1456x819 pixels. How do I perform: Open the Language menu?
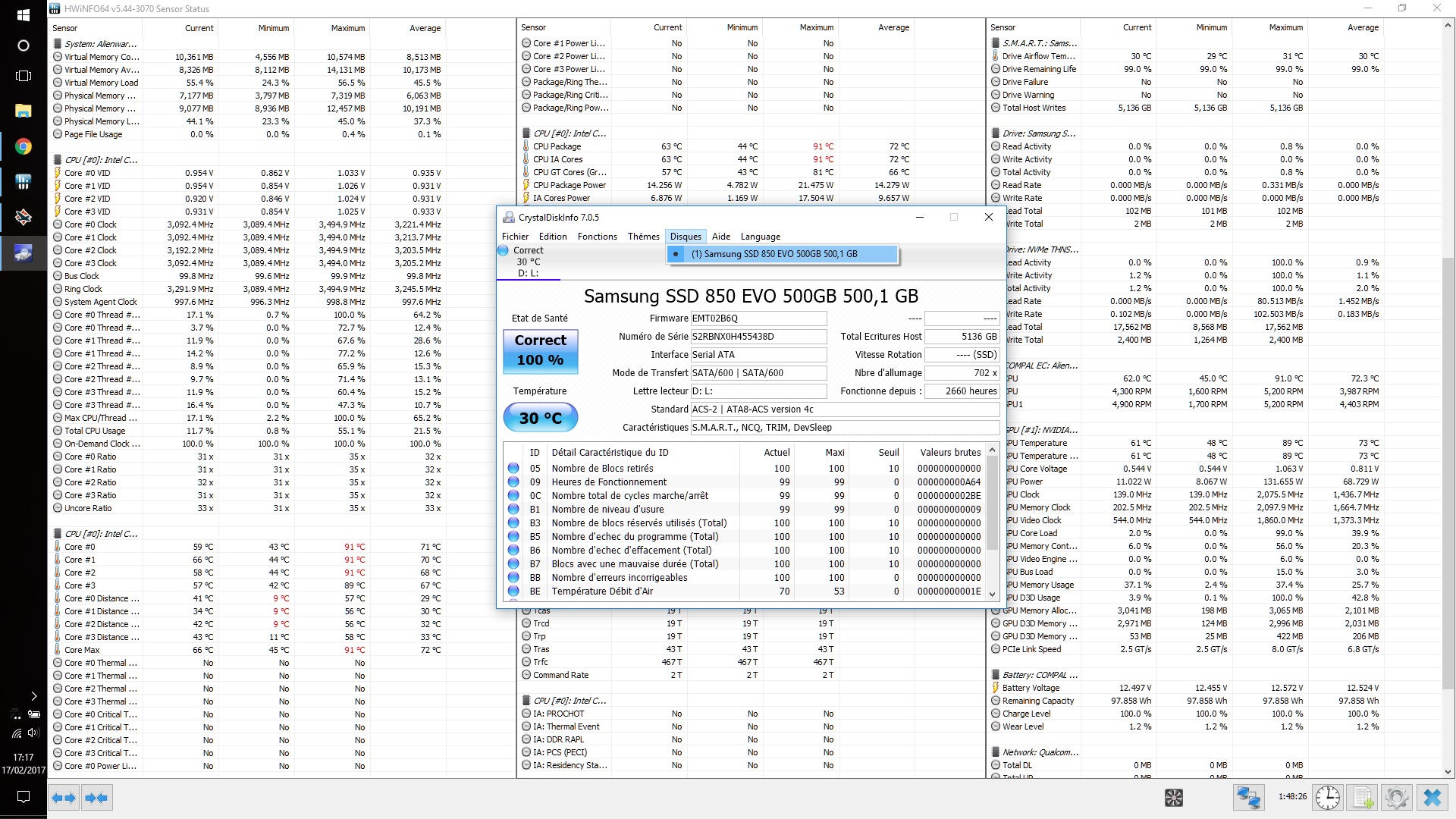click(x=760, y=237)
